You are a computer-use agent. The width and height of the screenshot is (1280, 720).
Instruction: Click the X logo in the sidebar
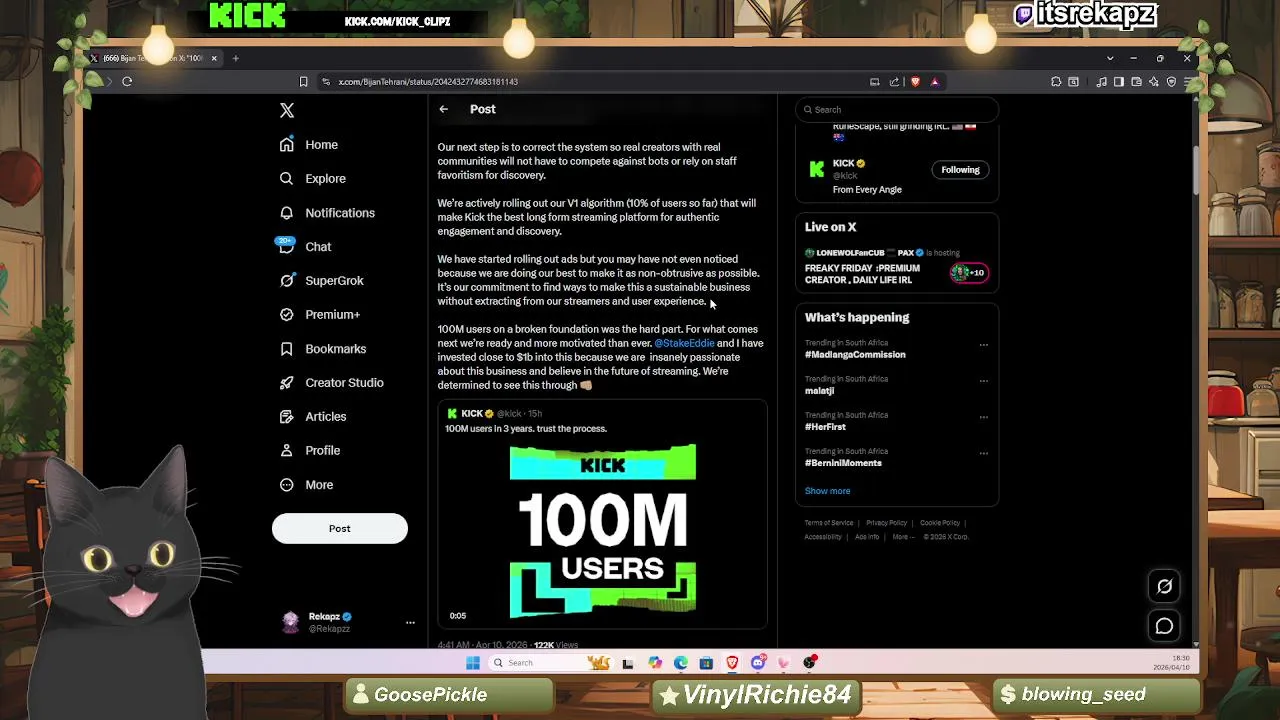click(x=287, y=111)
